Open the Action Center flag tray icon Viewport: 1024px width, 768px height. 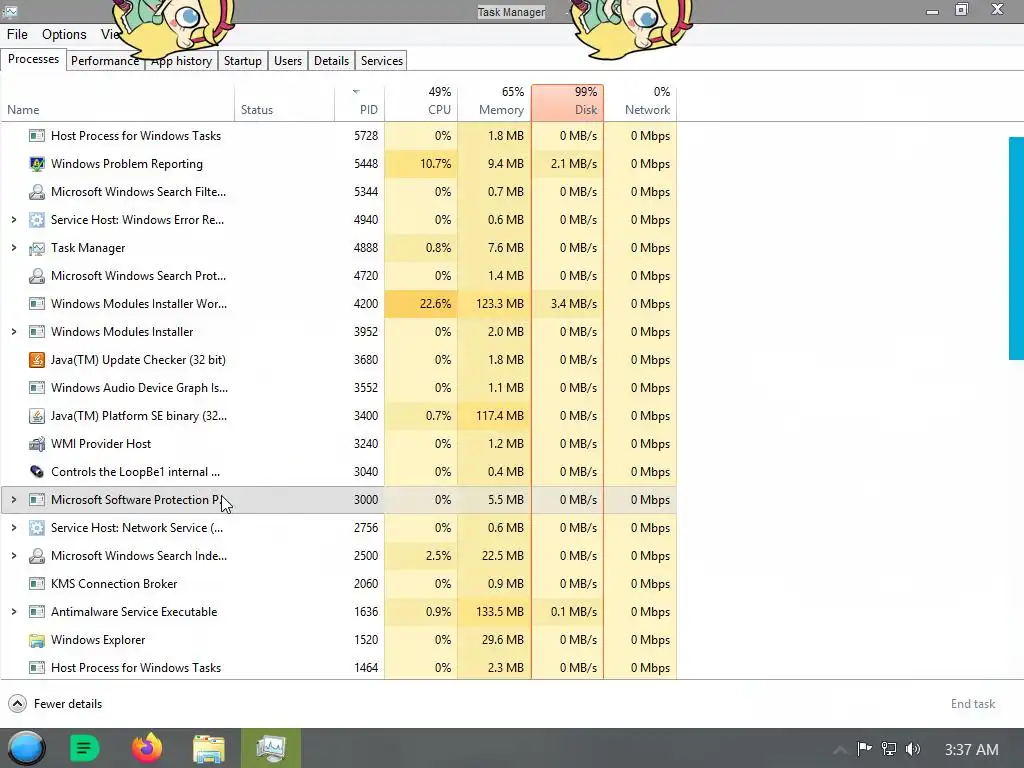[864, 749]
